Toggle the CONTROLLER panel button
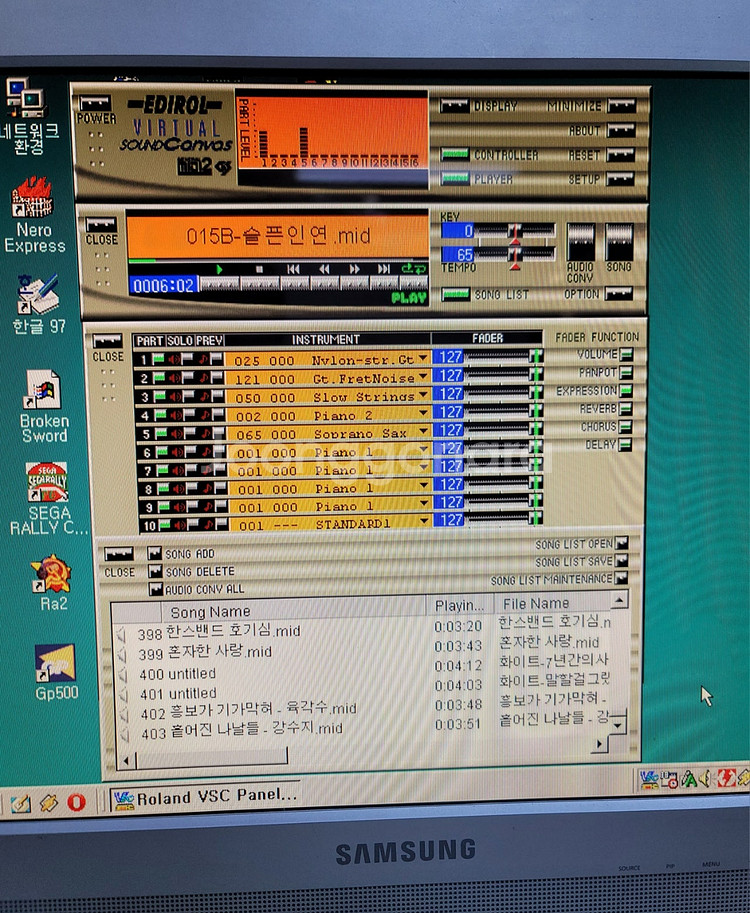 [455, 154]
